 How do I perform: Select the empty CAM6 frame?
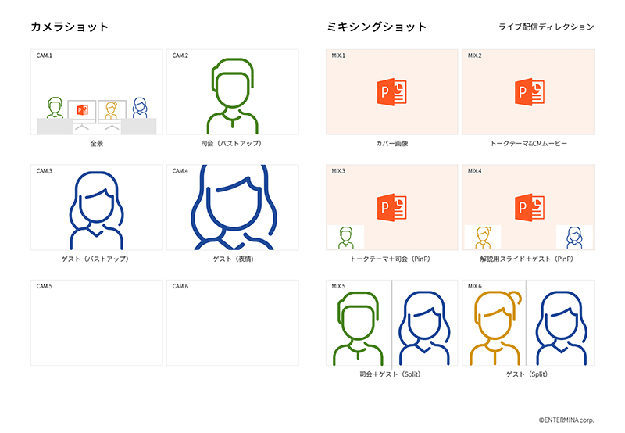[x=232, y=323]
